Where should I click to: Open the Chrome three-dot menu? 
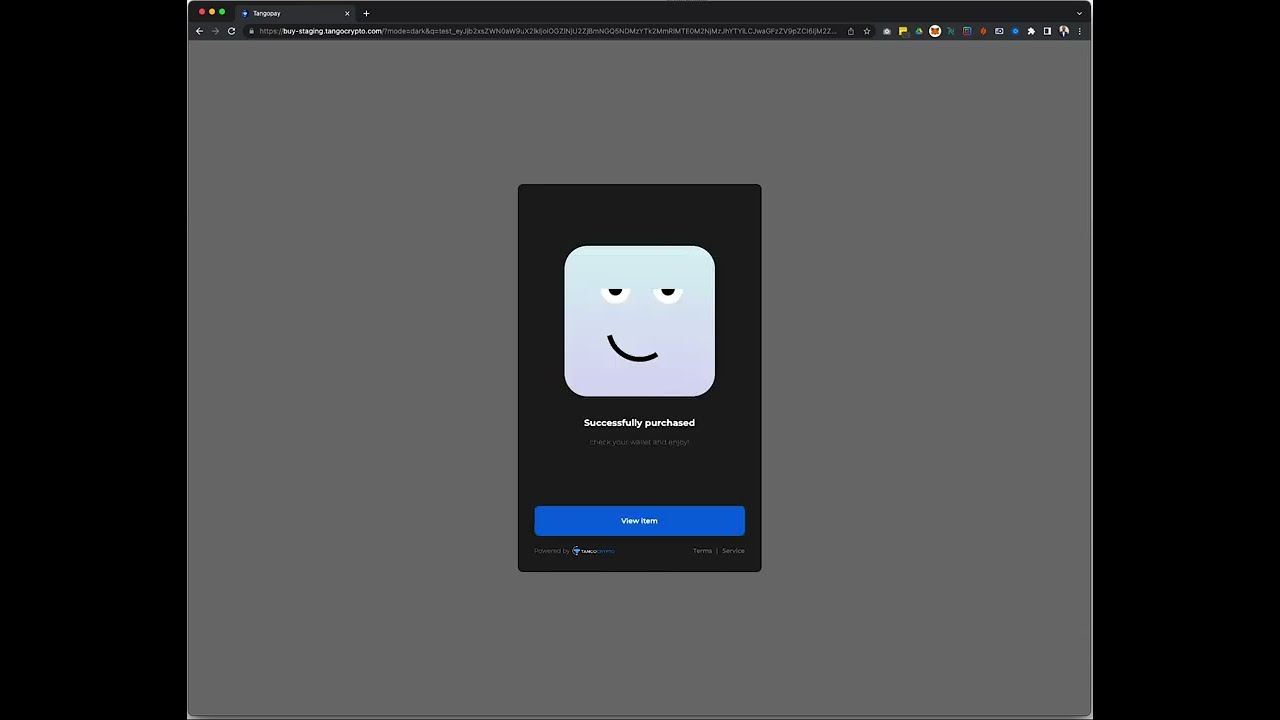[x=1079, y=31]
